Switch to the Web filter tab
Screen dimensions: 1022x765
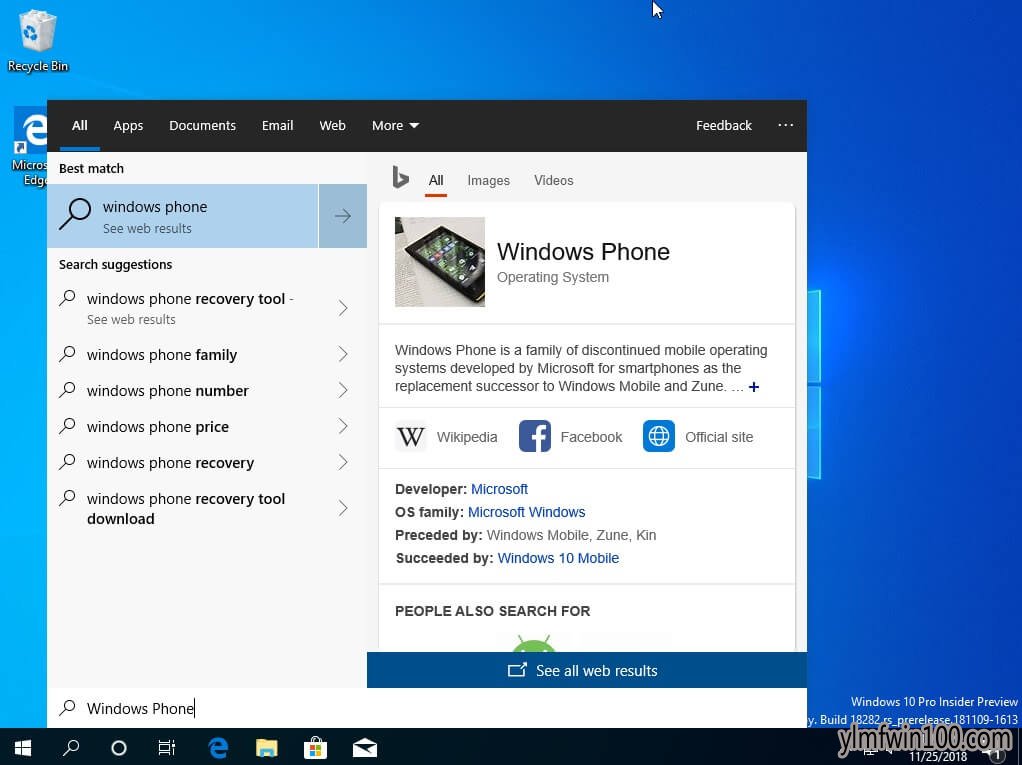[332, 125]
